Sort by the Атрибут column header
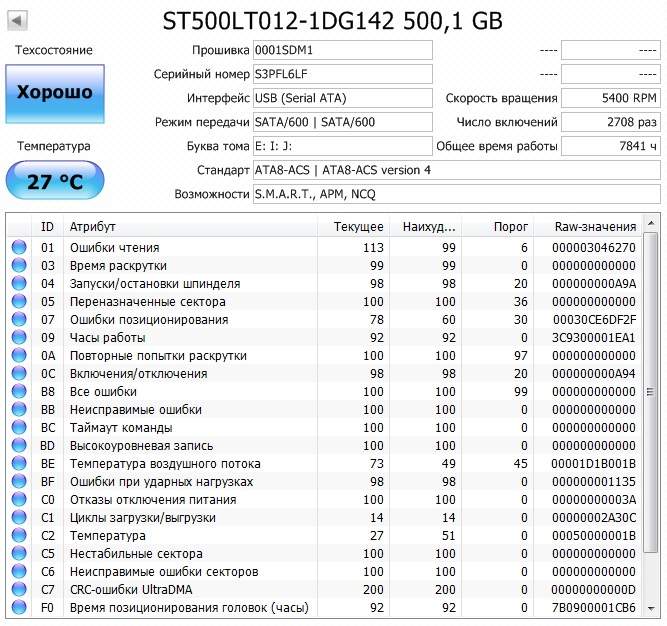Screen dimensions: 667x626 point(190,227)
